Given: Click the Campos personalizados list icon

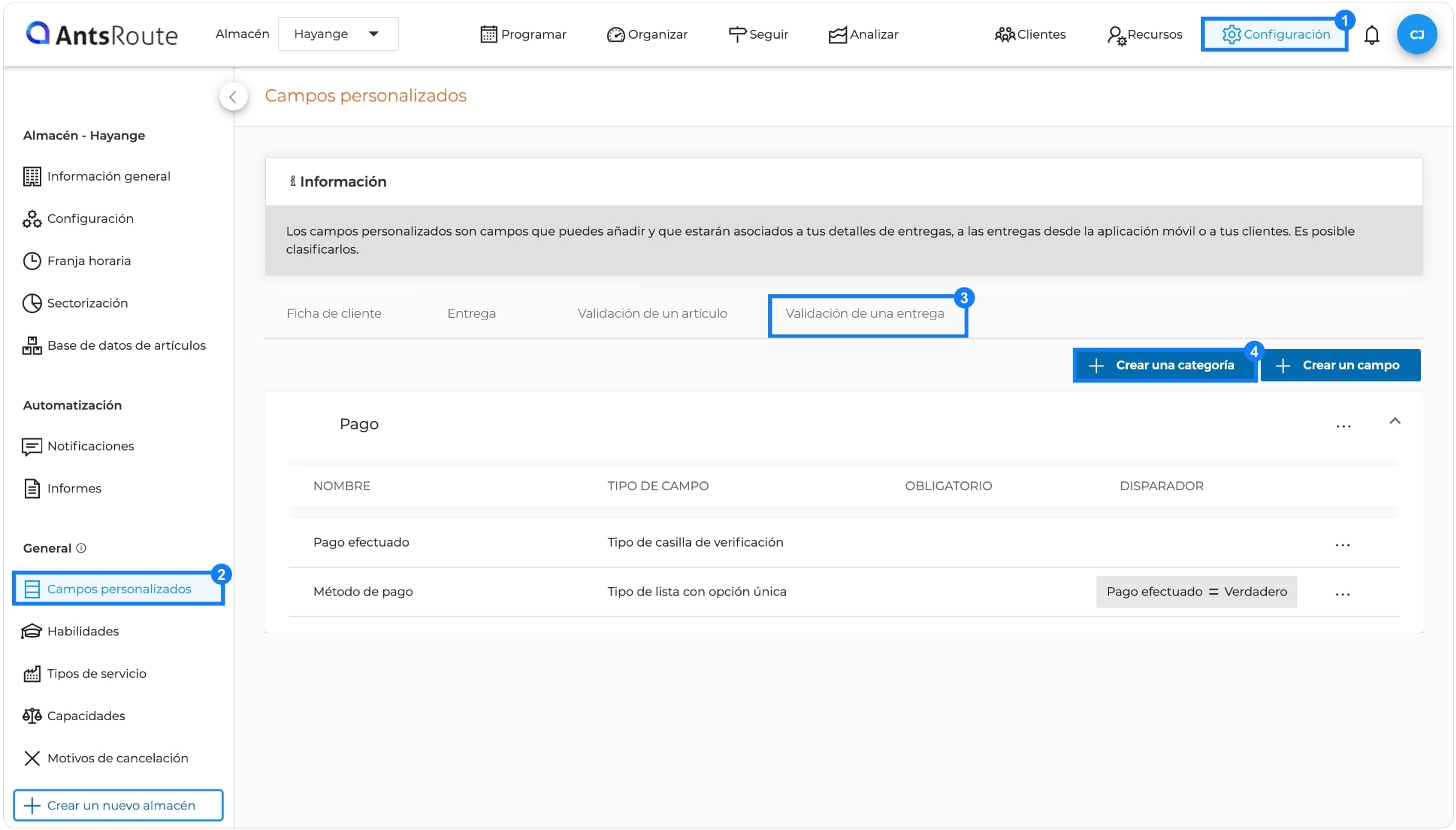Looking at the screenshot, I should (32, 589).
